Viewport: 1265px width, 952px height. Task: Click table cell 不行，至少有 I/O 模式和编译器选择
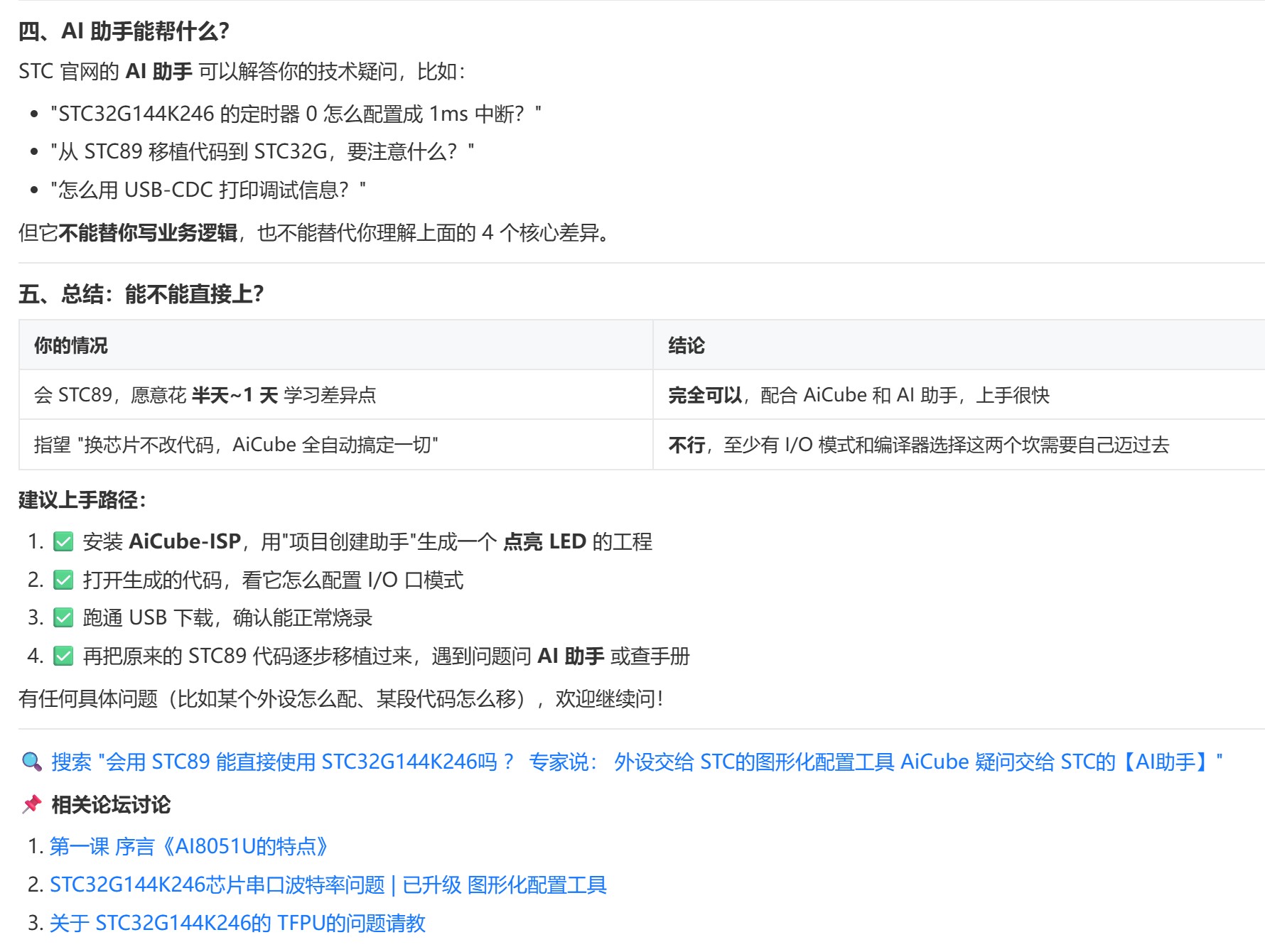tap(959, 445)
